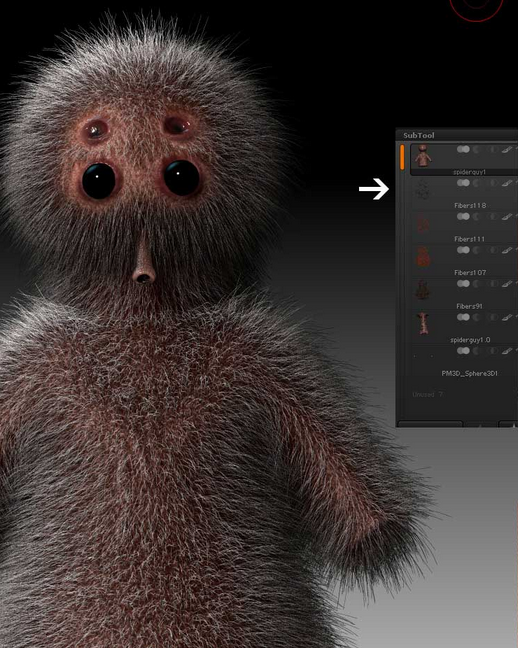The height and width of the screenshot is (648, 518).
Task: Click the paintbrush icon on Fibers111 row
Action: point(507,217)
